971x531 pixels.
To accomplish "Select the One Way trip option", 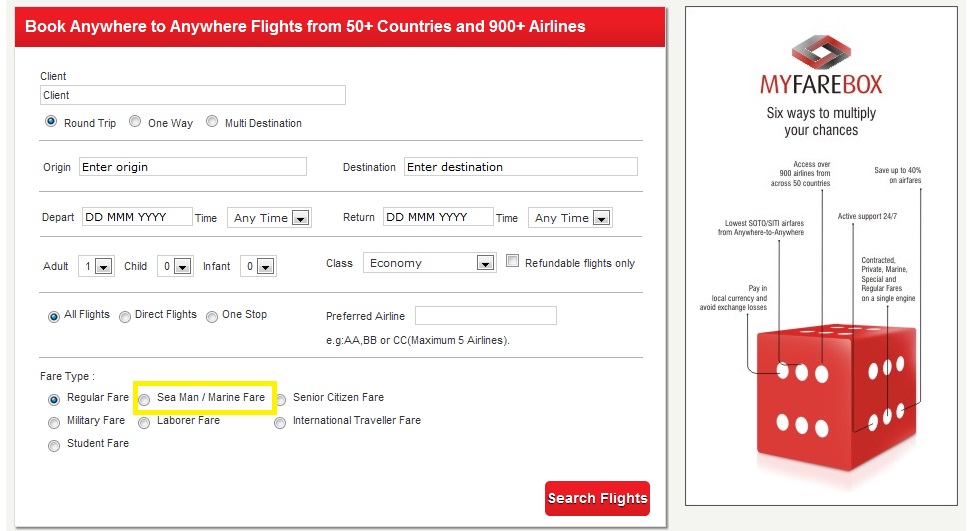I will pos(135,122).
